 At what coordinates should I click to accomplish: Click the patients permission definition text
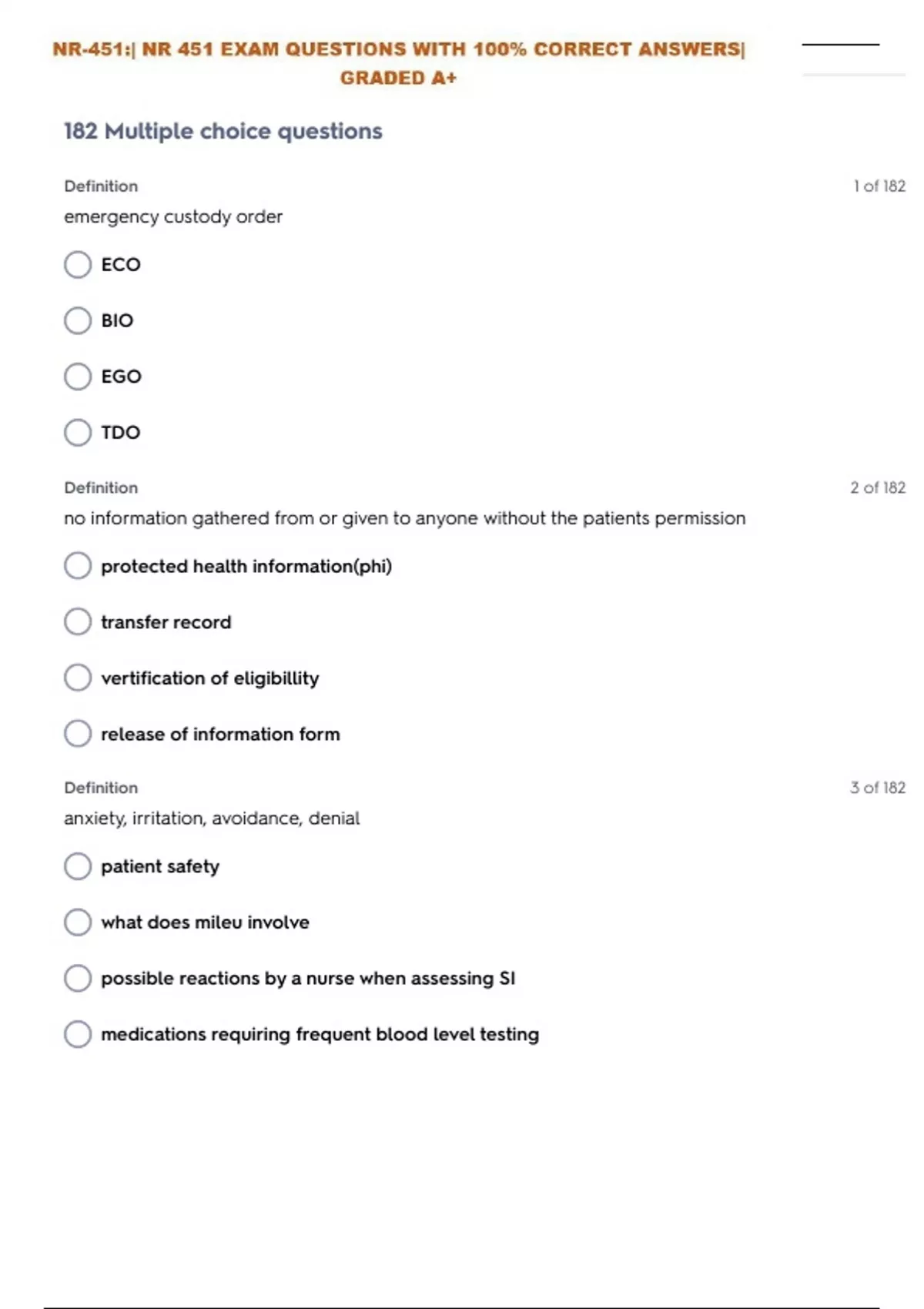404,518
